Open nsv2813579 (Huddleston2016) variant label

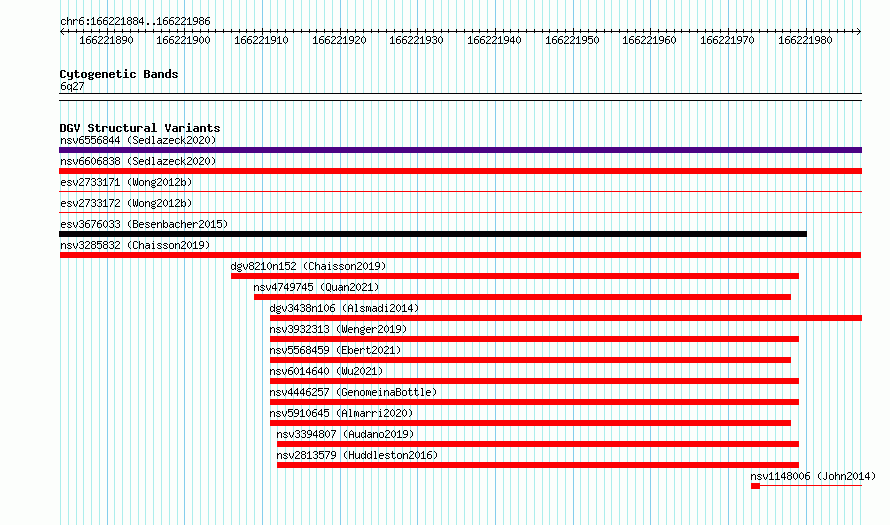[357, 455]
